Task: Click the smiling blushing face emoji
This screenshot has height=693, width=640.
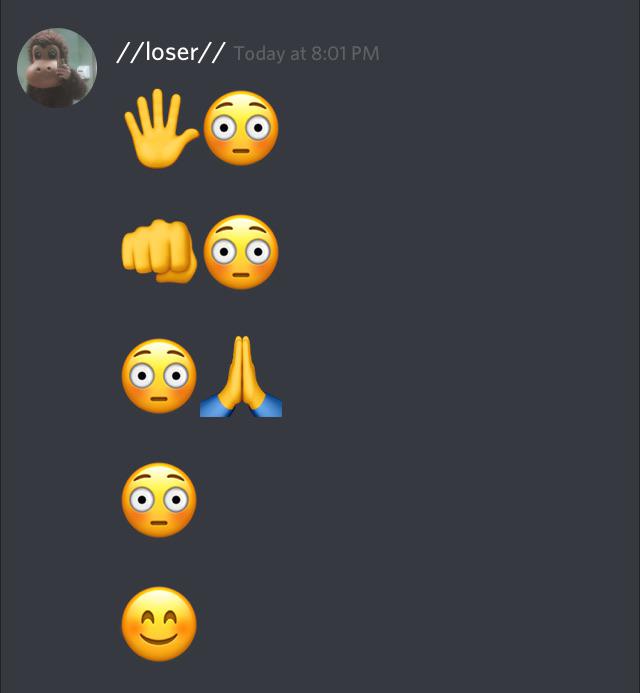Action: (159, 624)
